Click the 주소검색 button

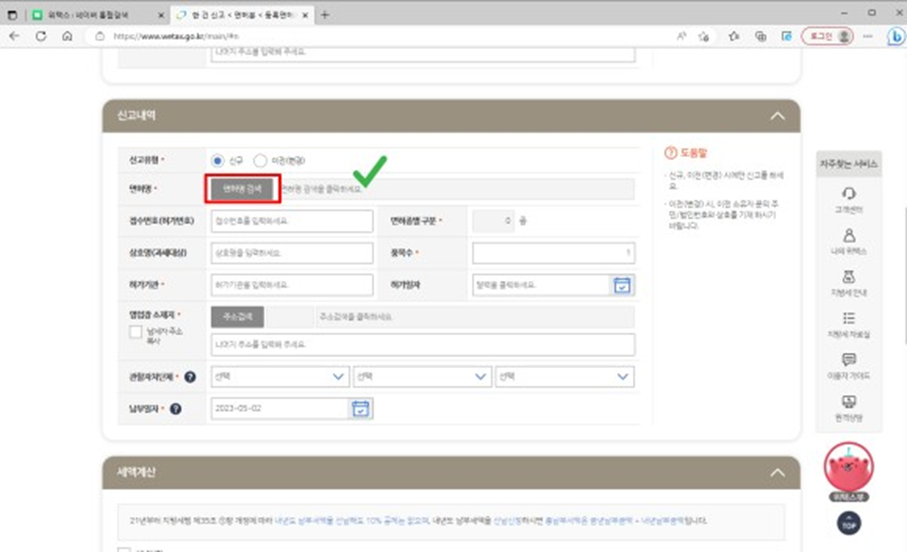(237, 317)
